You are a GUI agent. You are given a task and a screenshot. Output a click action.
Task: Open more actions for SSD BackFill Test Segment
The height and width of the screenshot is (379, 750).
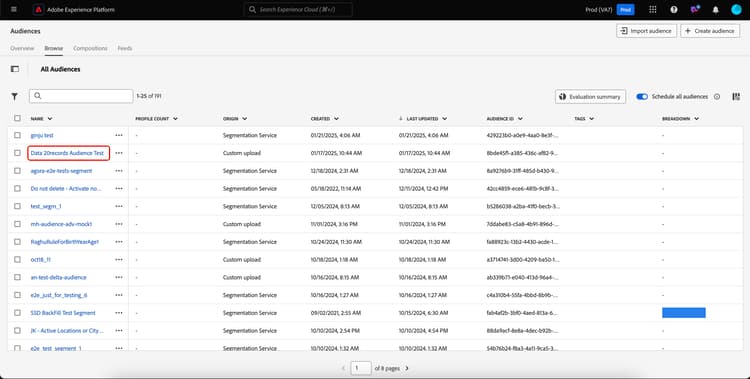click(119, 312)
